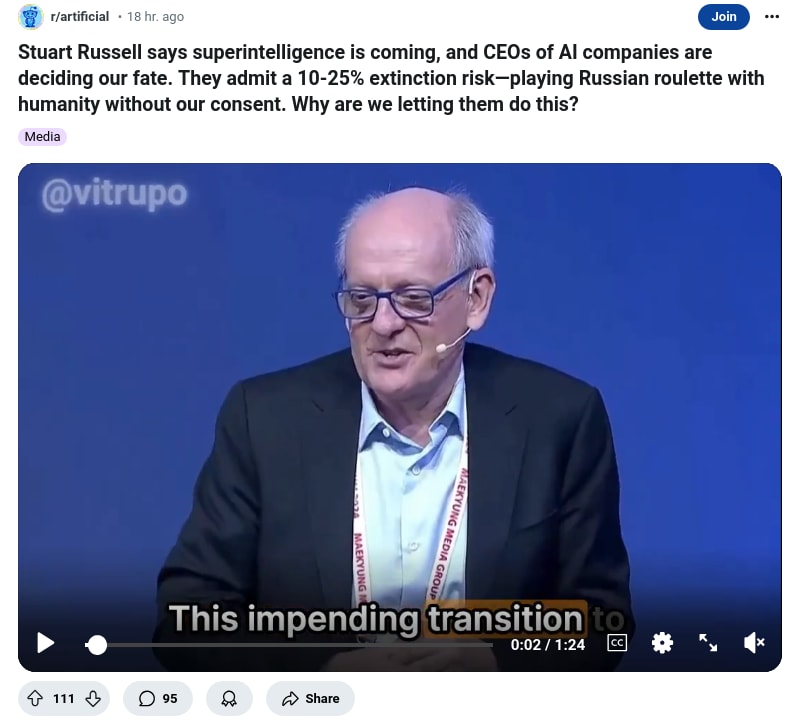This screenshot has height=720, width=798.
Task: Seek to the middle of the video timeline
Action: point(289,645)
